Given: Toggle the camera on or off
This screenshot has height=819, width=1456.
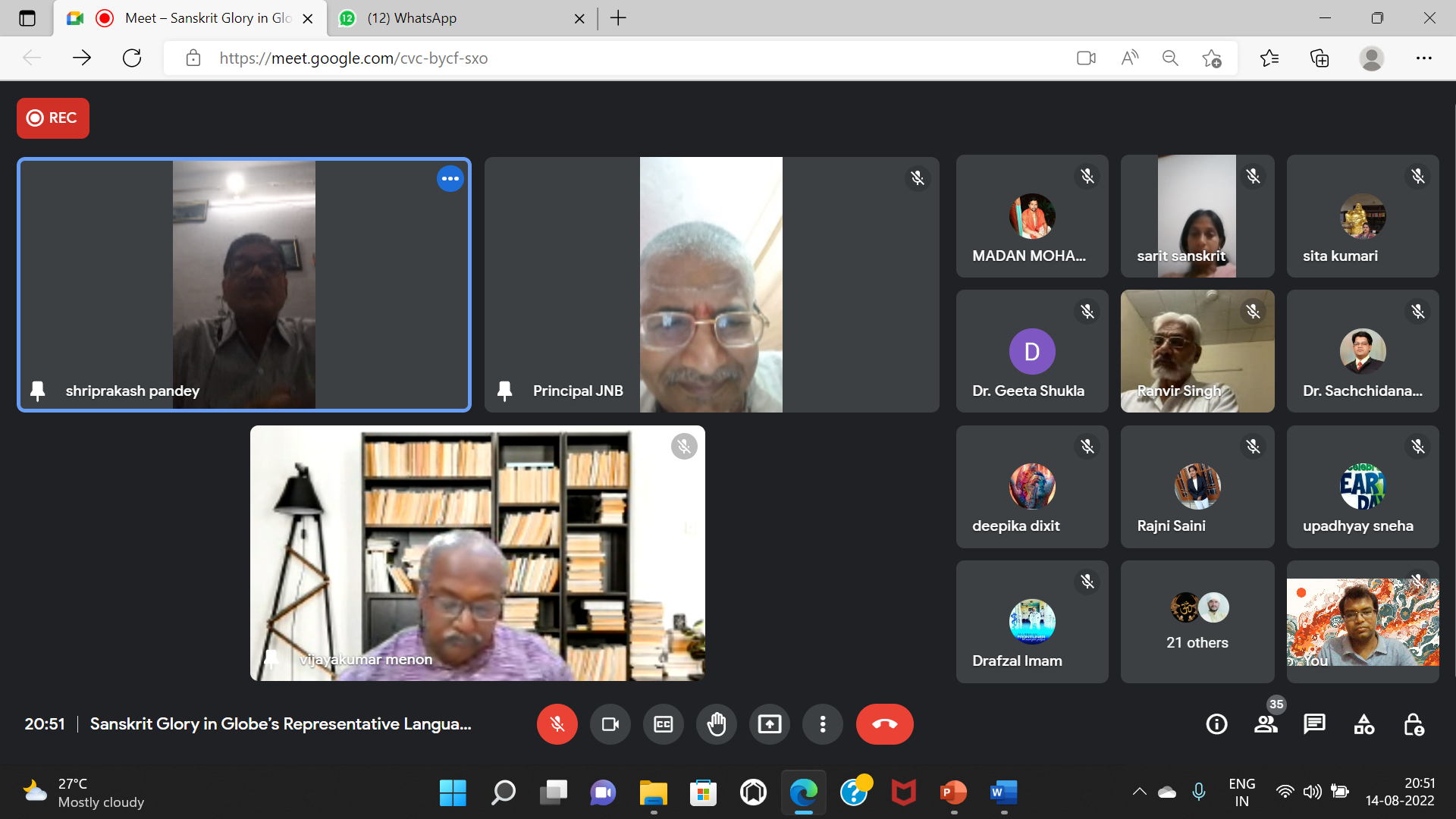Looking at the screenshot, I should point(610,724).
